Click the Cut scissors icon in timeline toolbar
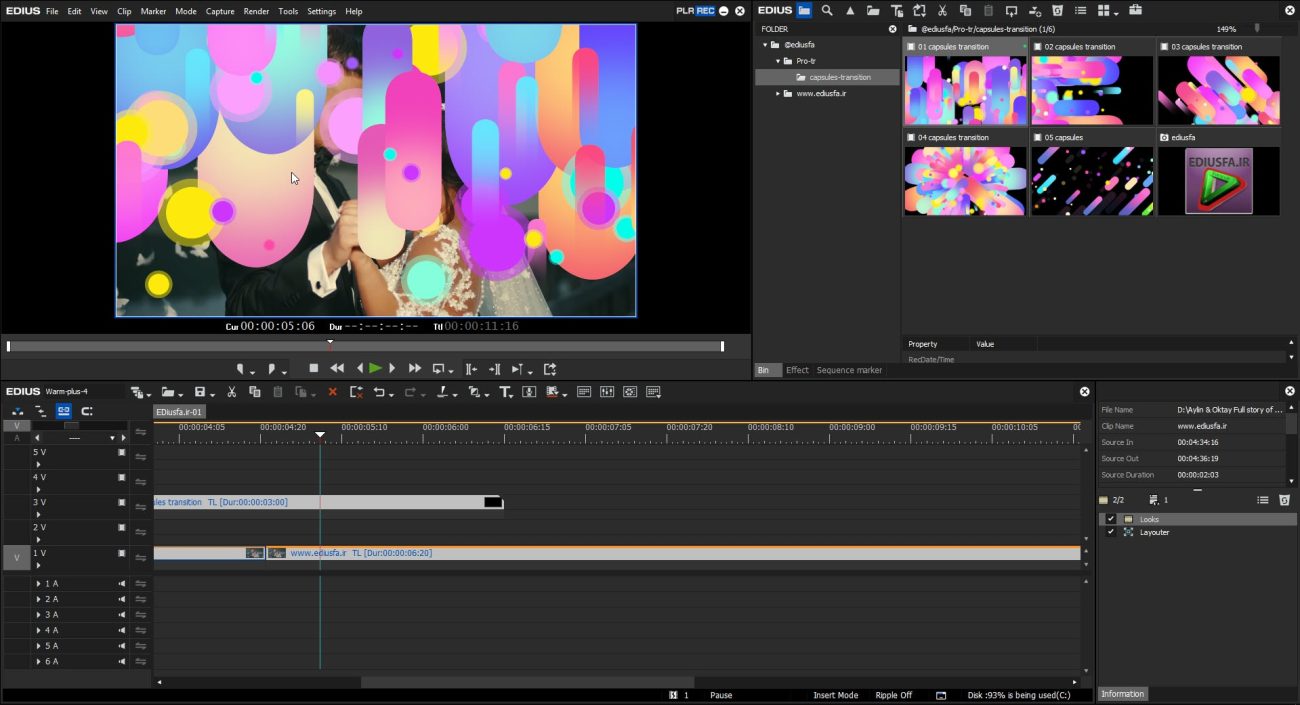 point(231,392)
